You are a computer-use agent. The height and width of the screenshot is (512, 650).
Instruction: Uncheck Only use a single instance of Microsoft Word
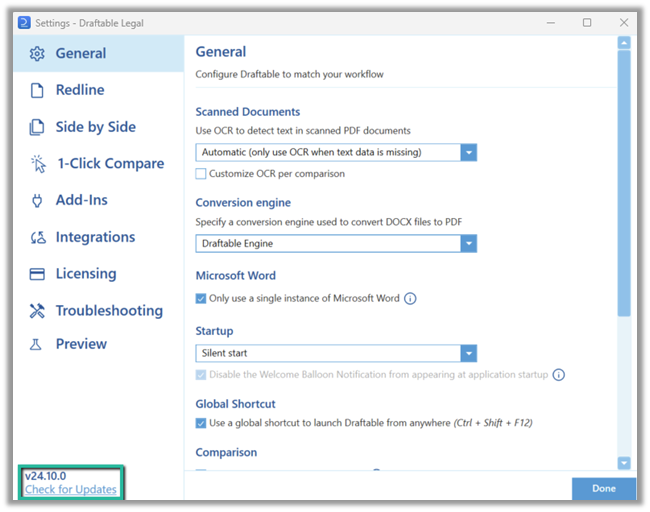pyautogui.click(x=201, y=298)
